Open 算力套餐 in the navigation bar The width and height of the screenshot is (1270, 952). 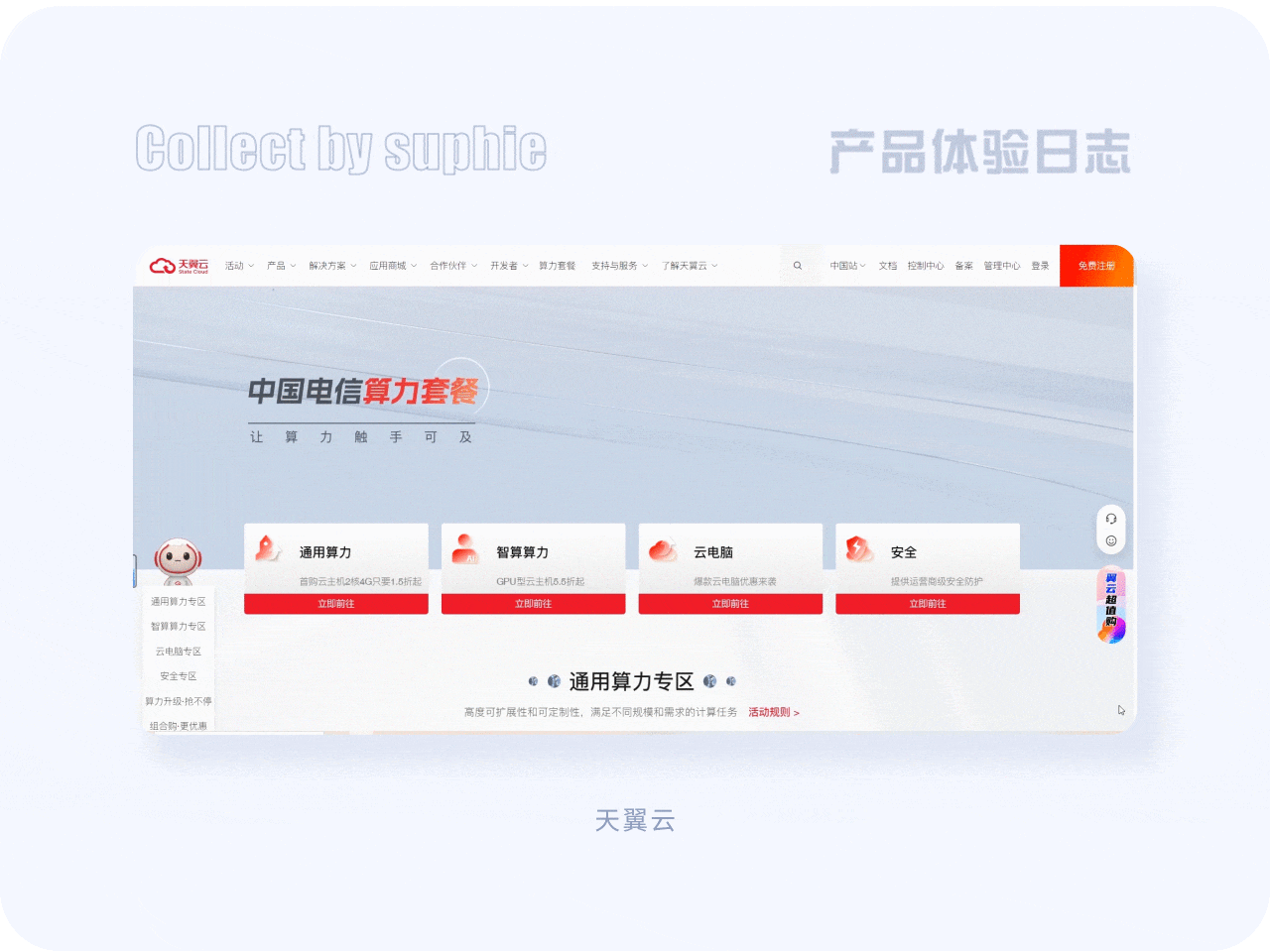pyautogui.click(x=557, y=266)
